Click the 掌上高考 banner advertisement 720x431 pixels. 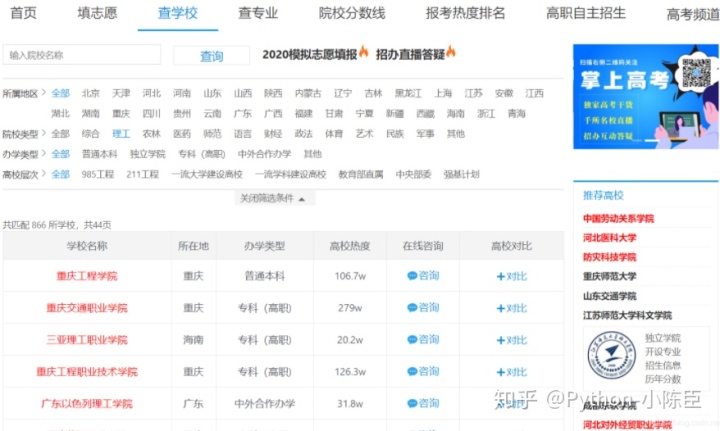(x=645, y=96)
